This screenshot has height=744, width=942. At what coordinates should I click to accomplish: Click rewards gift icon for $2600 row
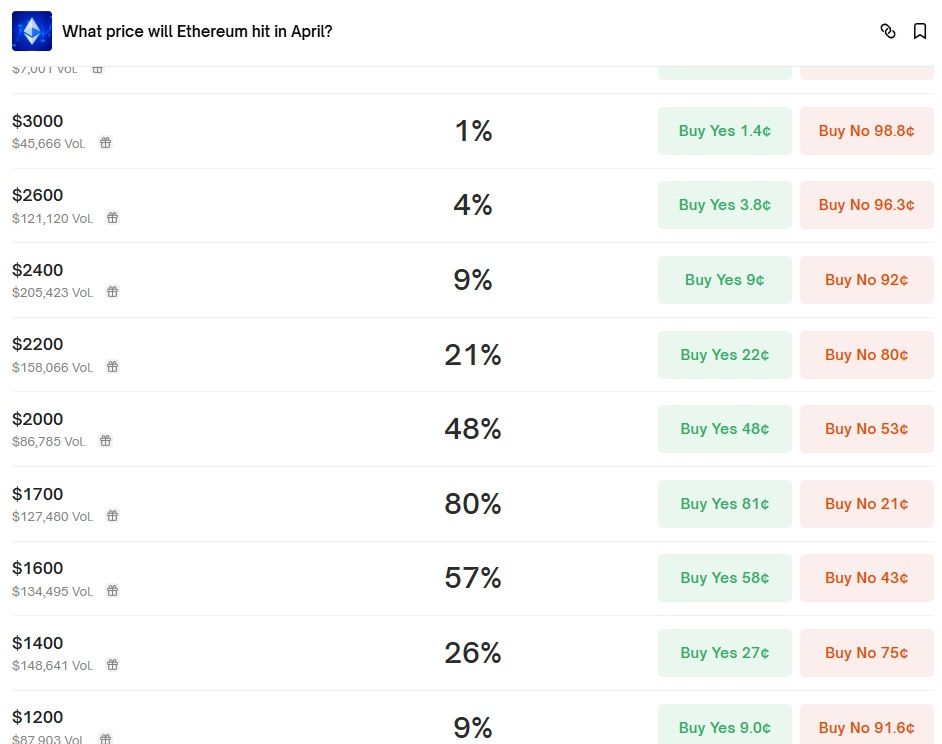click(x=112, y=218)
